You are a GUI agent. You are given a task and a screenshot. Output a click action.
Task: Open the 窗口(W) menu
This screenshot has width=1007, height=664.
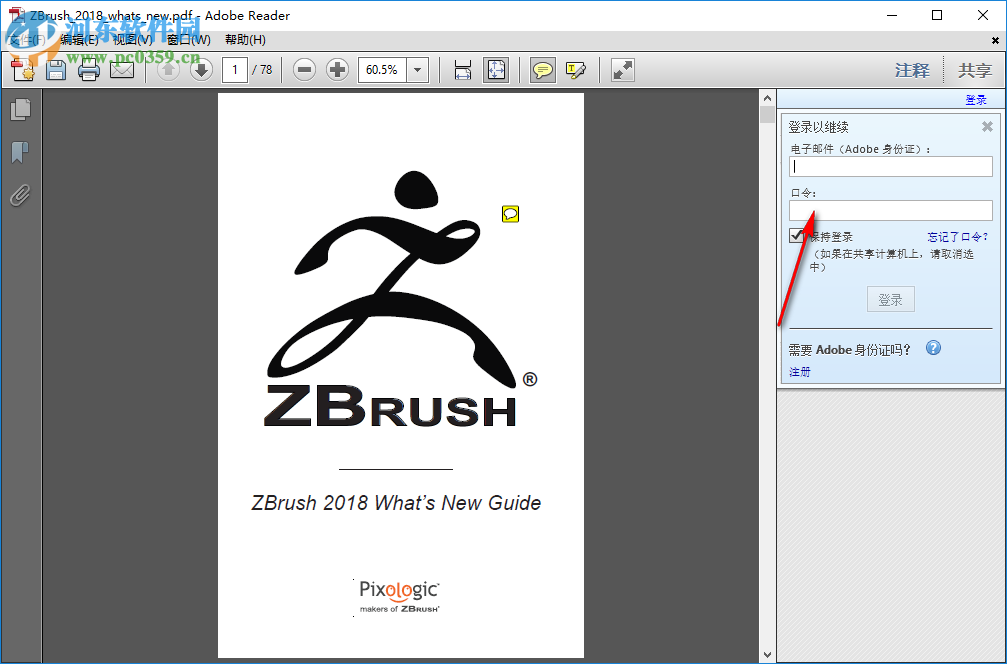pos(189,40)
